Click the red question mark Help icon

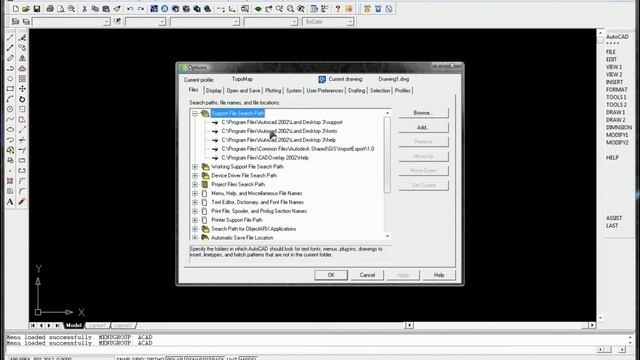pos(338,9)
